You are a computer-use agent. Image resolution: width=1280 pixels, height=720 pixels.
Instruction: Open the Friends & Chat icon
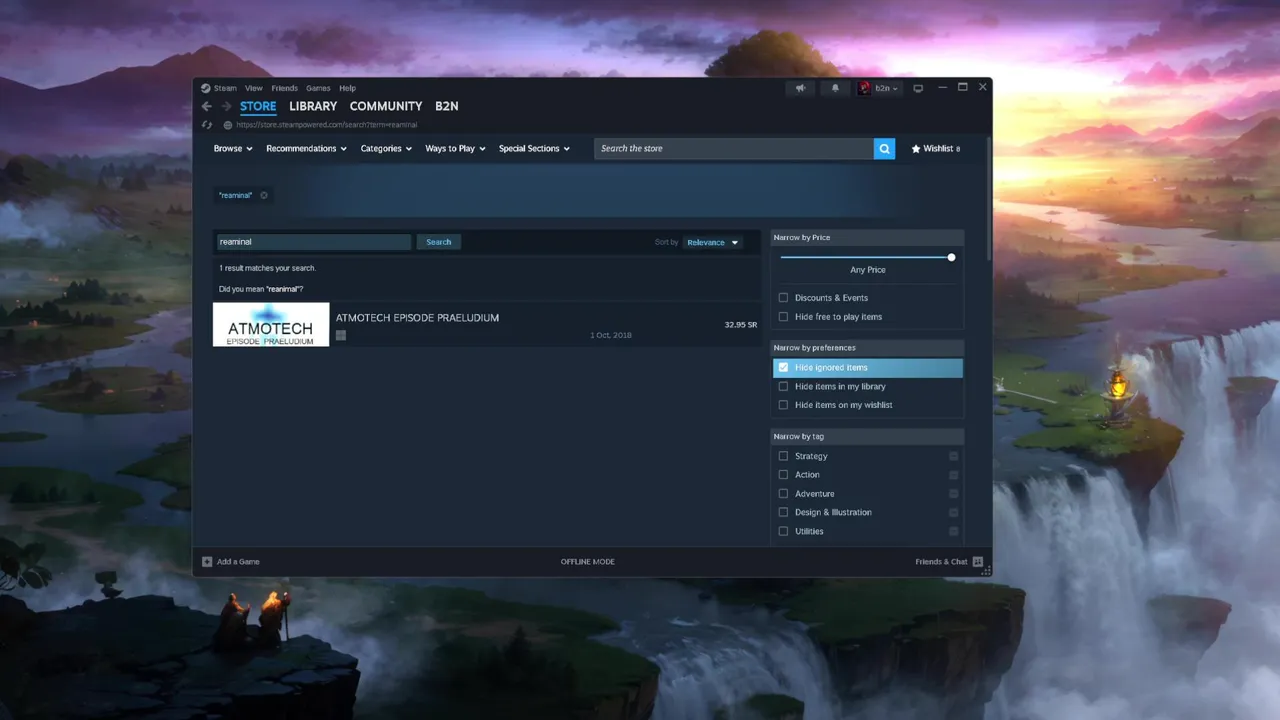[x=977, y=561]
